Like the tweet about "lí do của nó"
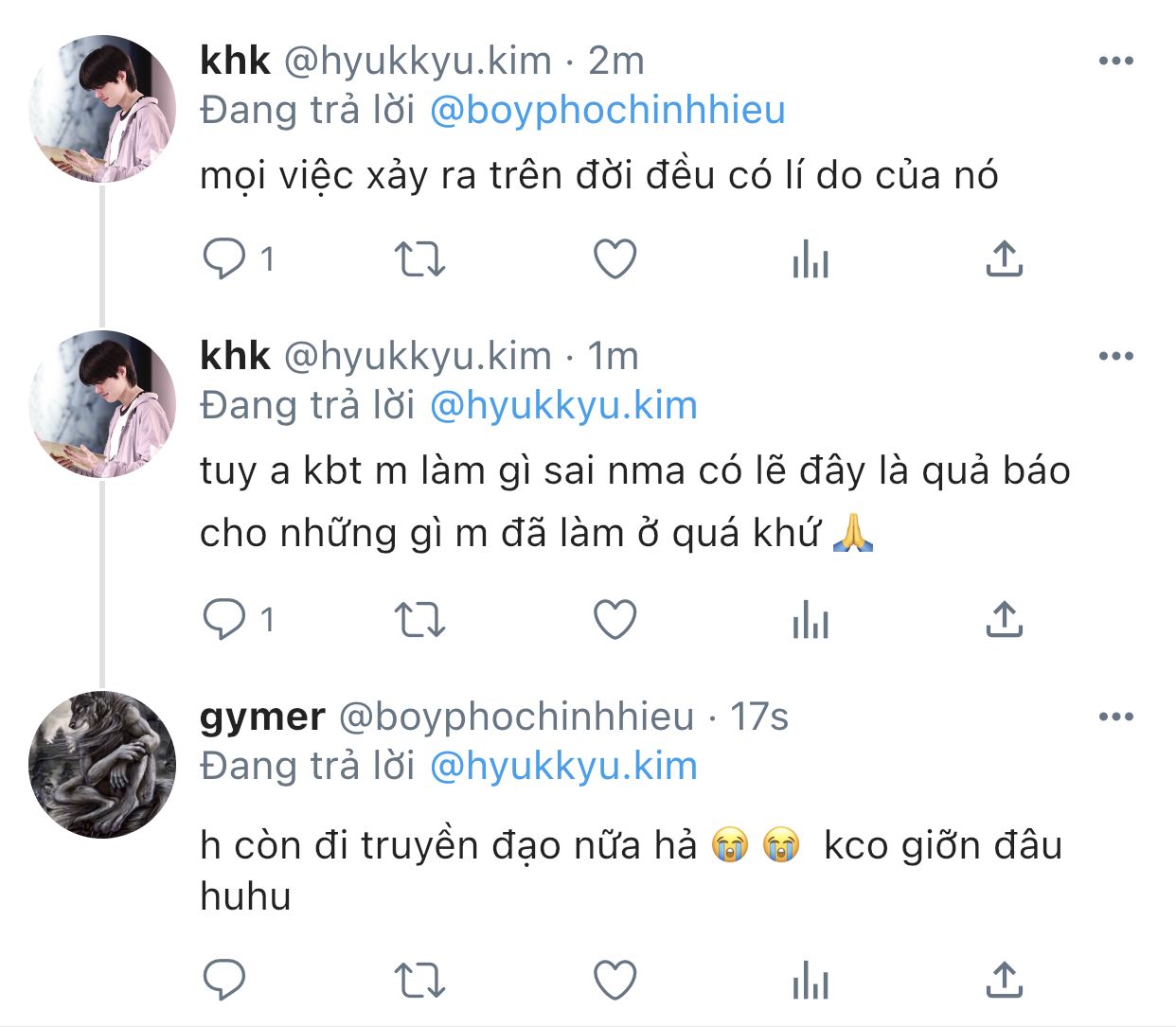Image resolution: width=1176 pixels, height=1027 pixels. click(x=615, y=258)
